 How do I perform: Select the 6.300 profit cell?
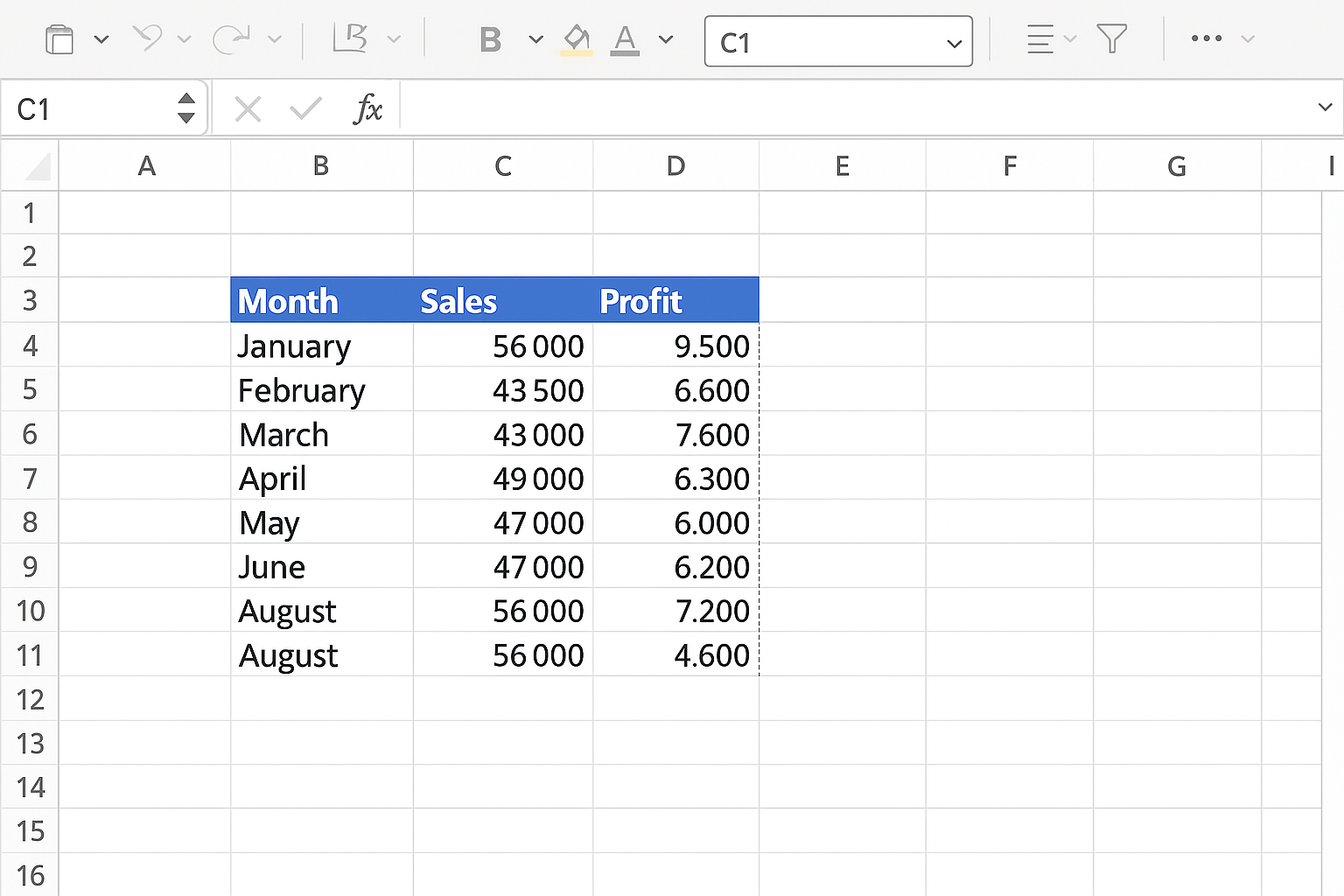click(x=675, y=478)
